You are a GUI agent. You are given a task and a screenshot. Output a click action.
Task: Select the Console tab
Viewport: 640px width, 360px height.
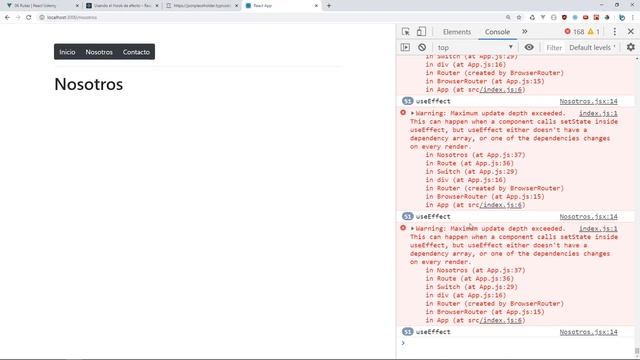tap(497, 32)
